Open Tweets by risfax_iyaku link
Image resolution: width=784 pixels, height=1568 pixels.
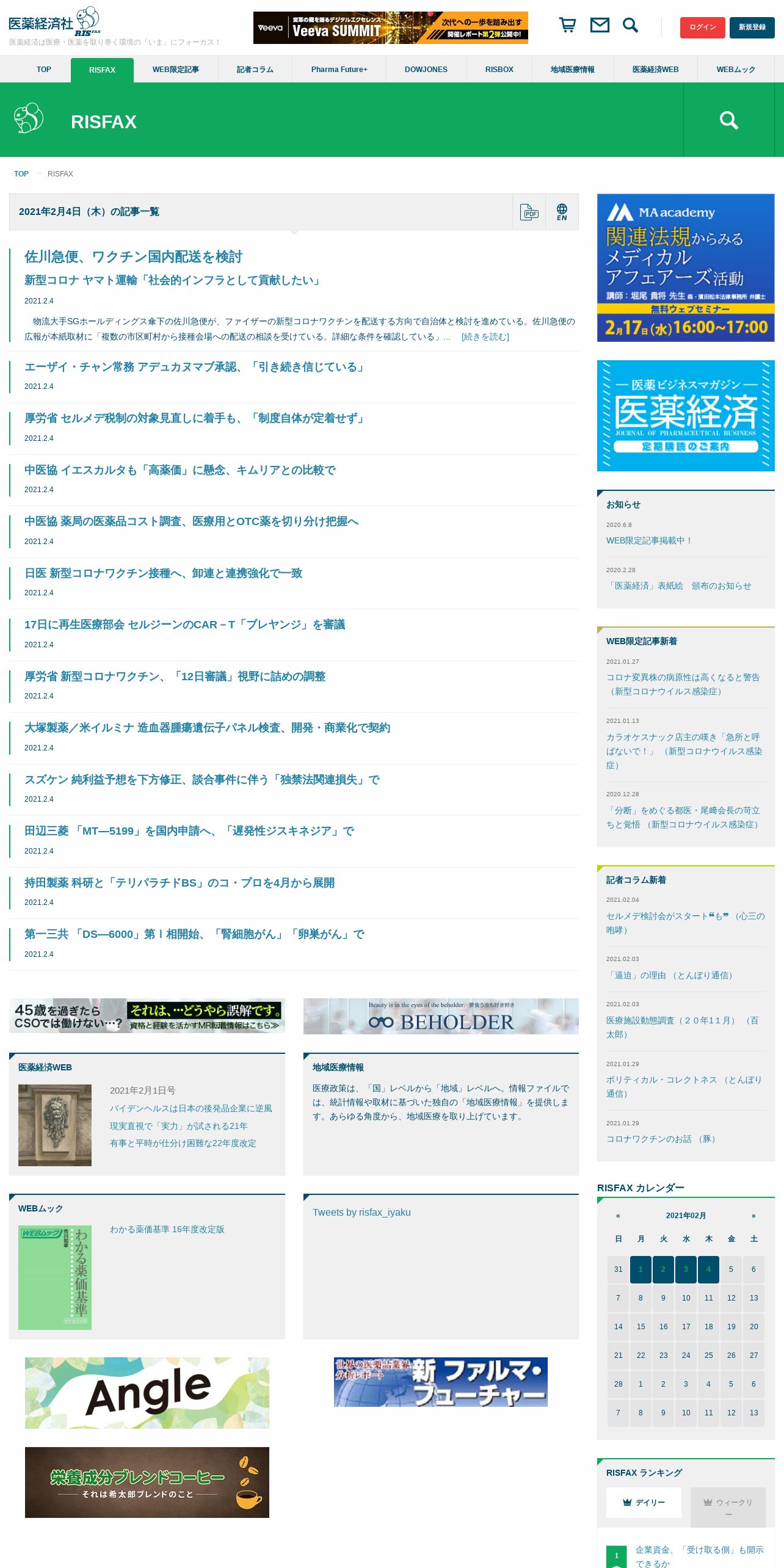pyautogui.click(x=361, y=1212)
